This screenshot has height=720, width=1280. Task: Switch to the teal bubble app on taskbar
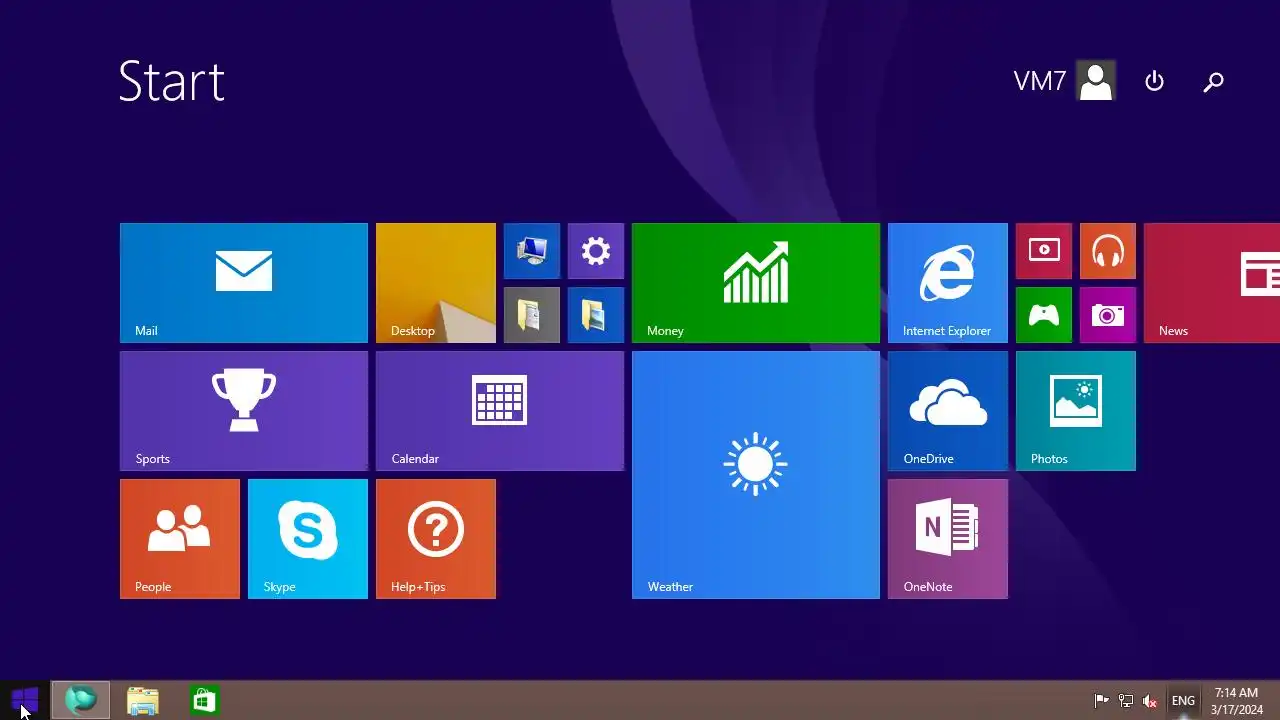point(81,700)
